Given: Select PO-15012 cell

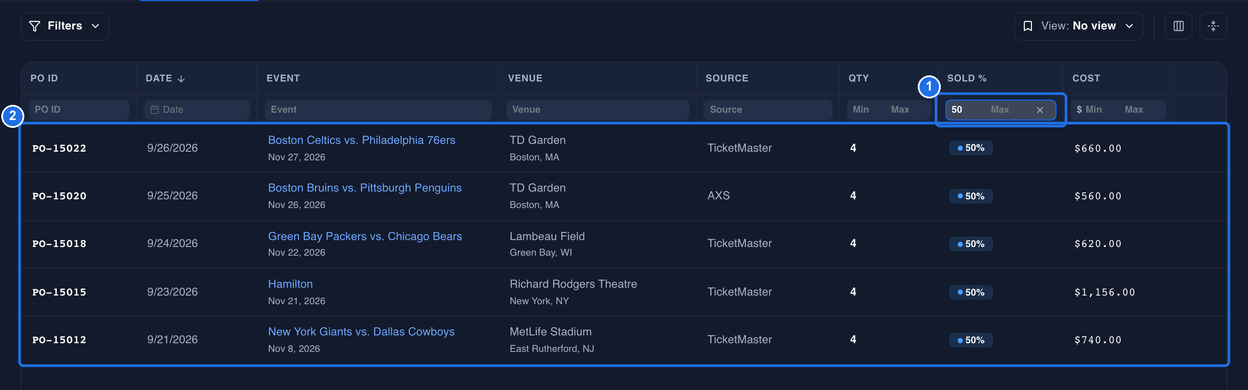Looking at the screenshot, I should tap(59, 340).
